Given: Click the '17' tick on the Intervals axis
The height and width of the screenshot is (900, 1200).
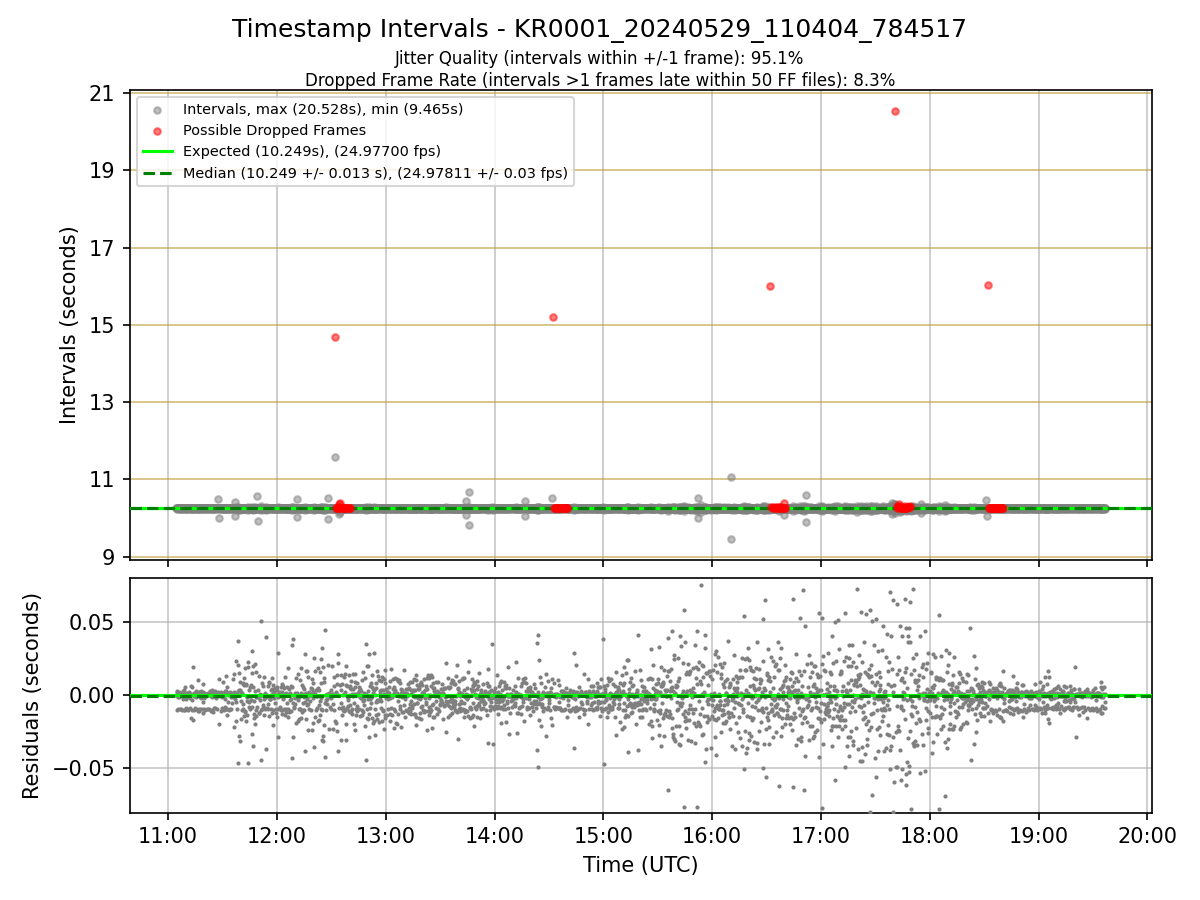Looking at the screenshot, I should tap(102, 248).
